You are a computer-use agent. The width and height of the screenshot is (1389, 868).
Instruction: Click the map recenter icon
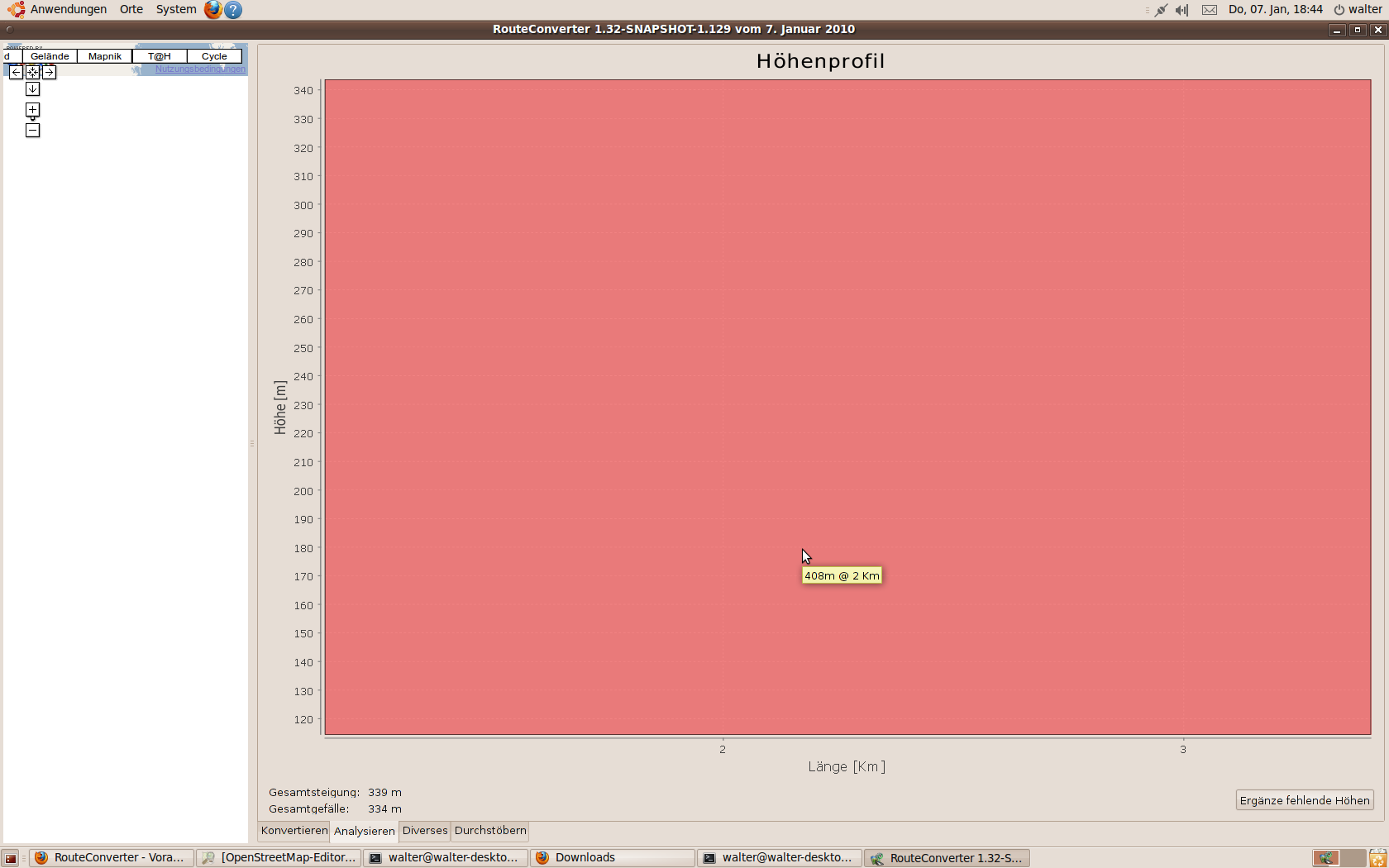[x=32, y=73]
